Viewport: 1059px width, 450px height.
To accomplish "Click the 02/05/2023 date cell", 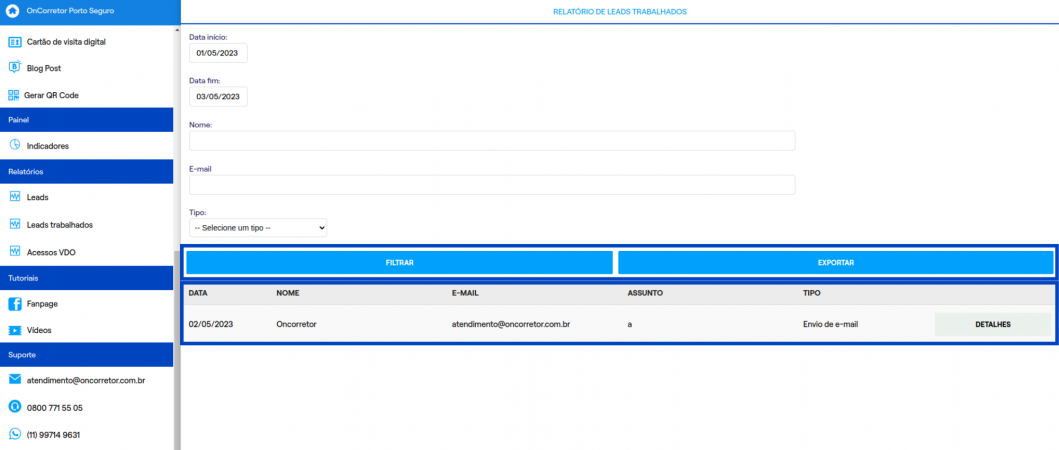I will (211, 324).
